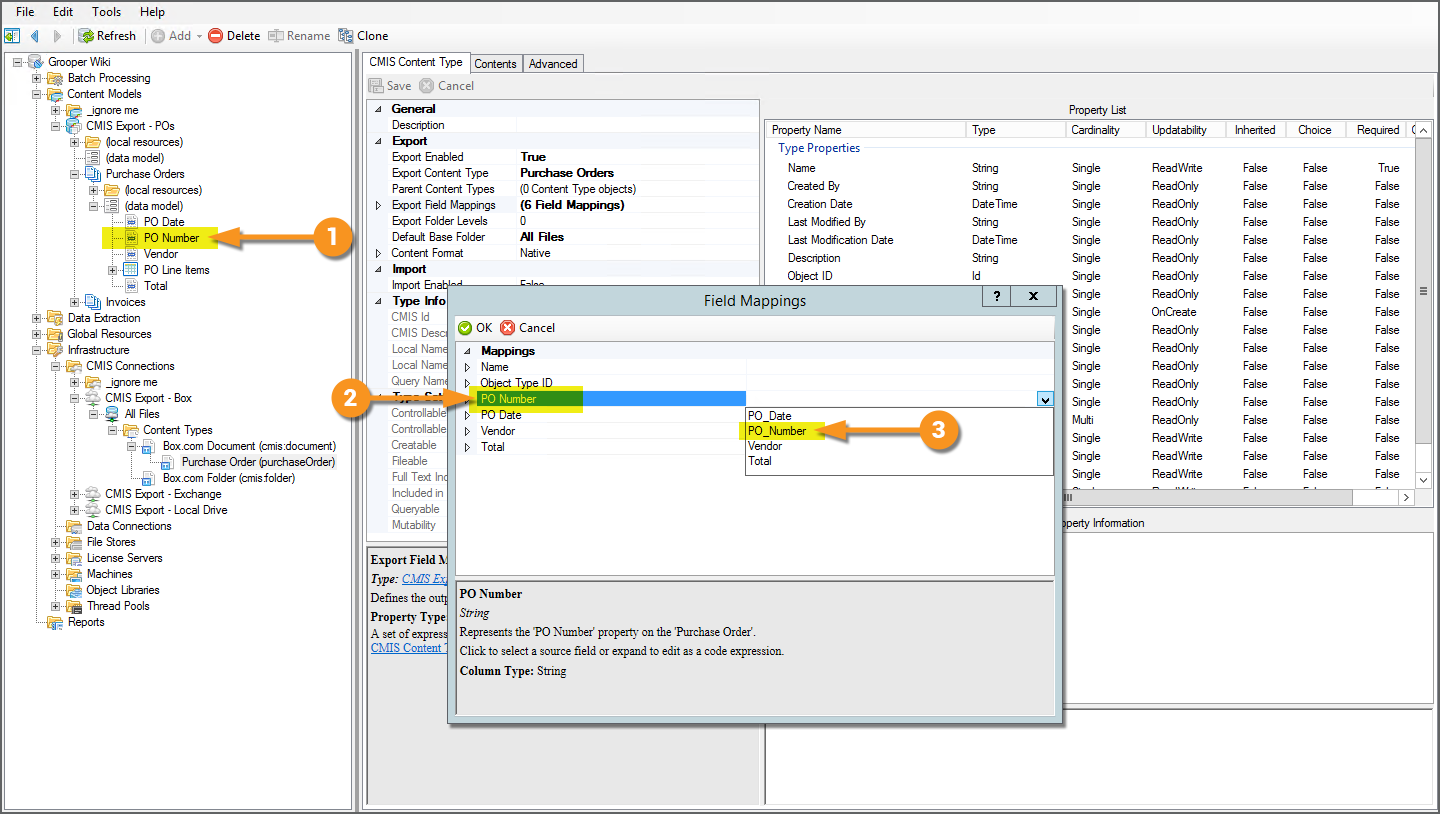Click OK in Field Mappings dialog
This screenshot has height=814, width=1440.
tap(475, 328)
